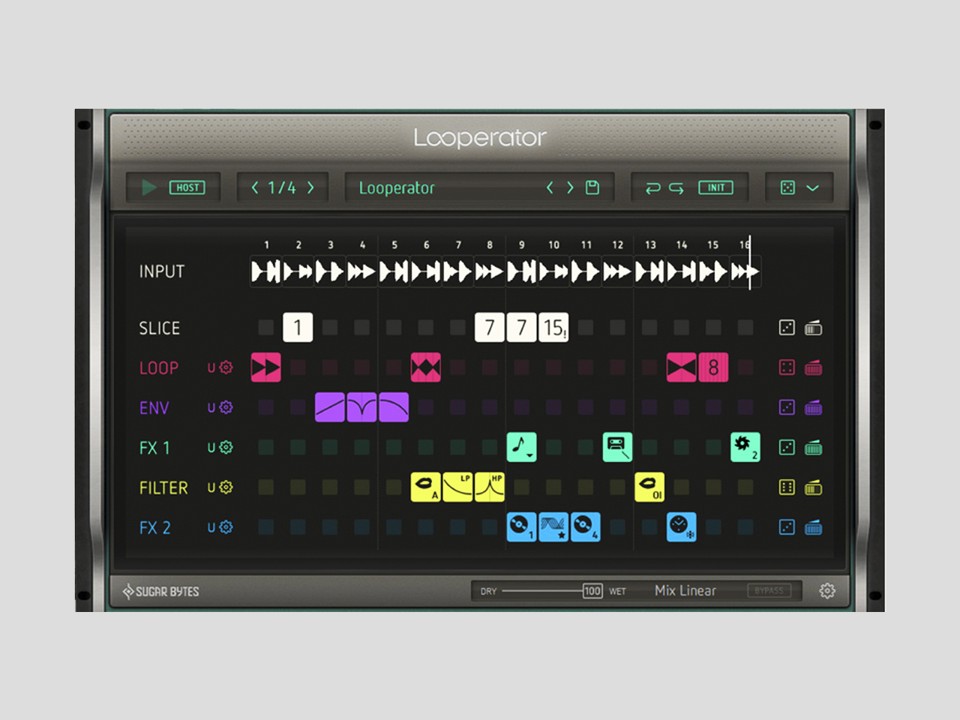Viewport: 960px width, 720px height.
Task: Click the SLICE row randomize dice
Action: 787,328
